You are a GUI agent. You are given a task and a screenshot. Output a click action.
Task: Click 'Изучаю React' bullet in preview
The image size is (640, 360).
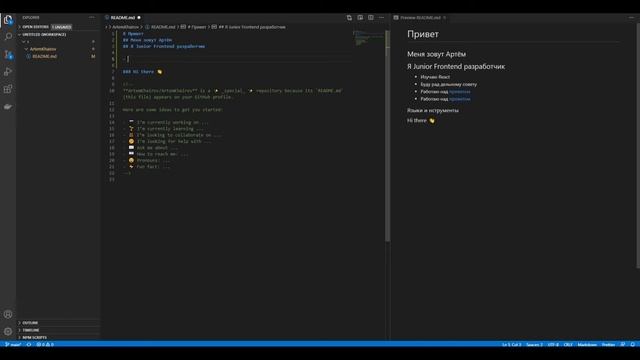coord(435,77)
